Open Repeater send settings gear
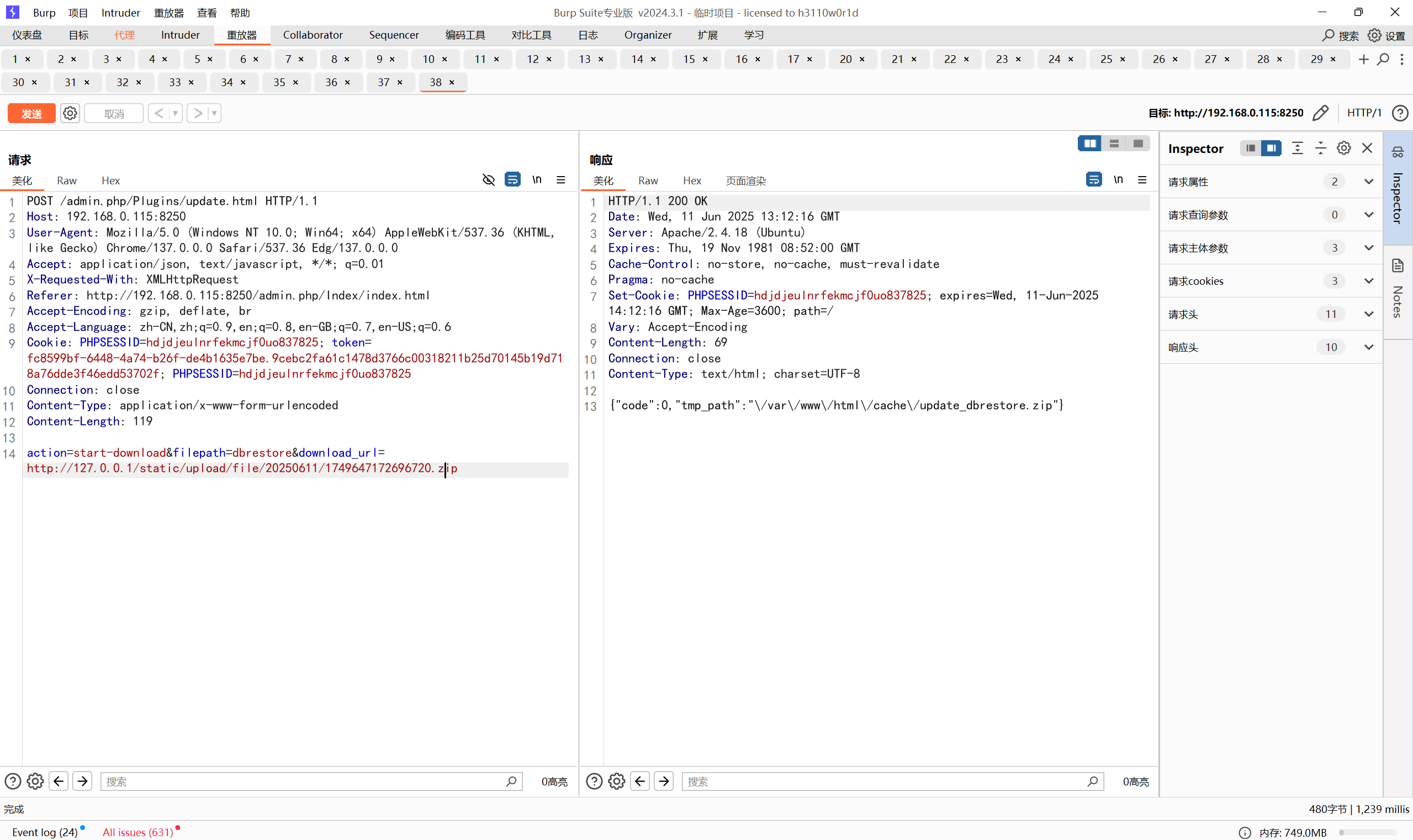 (70, 113)
